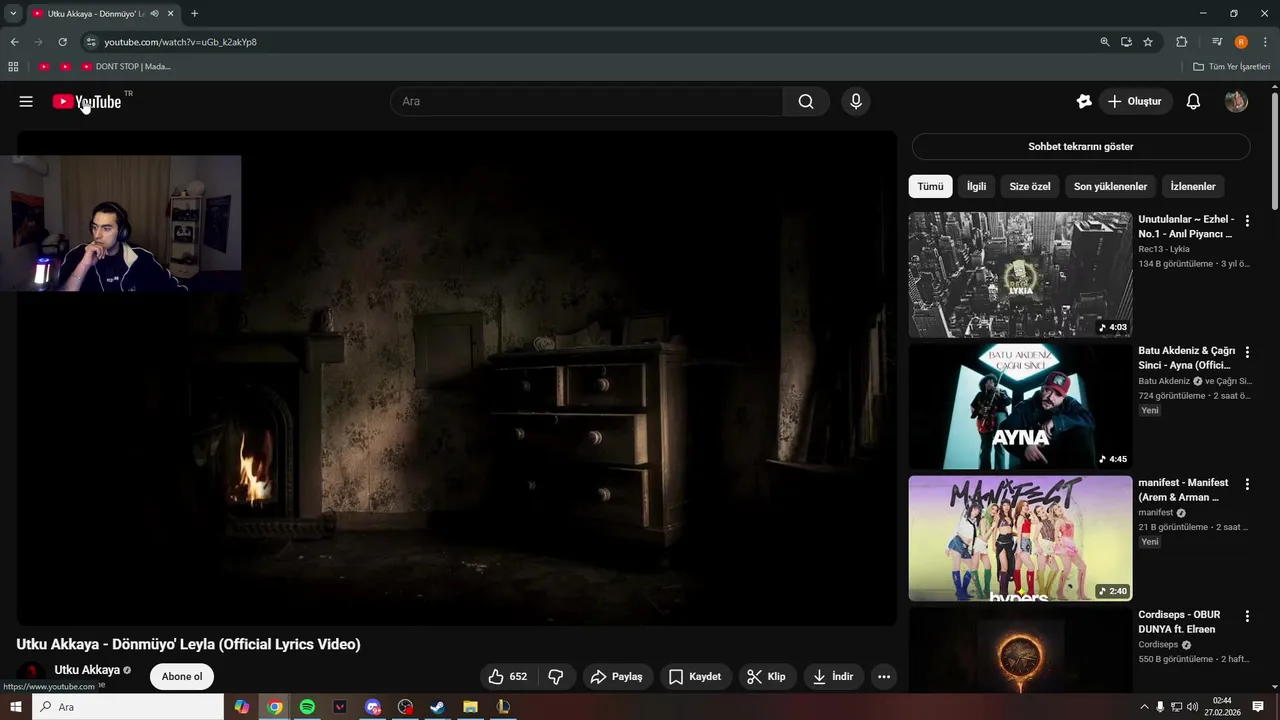This screenshot has height=720, width=1280.
Task: Focus the YouTube Ara search field
Action: 586,101
